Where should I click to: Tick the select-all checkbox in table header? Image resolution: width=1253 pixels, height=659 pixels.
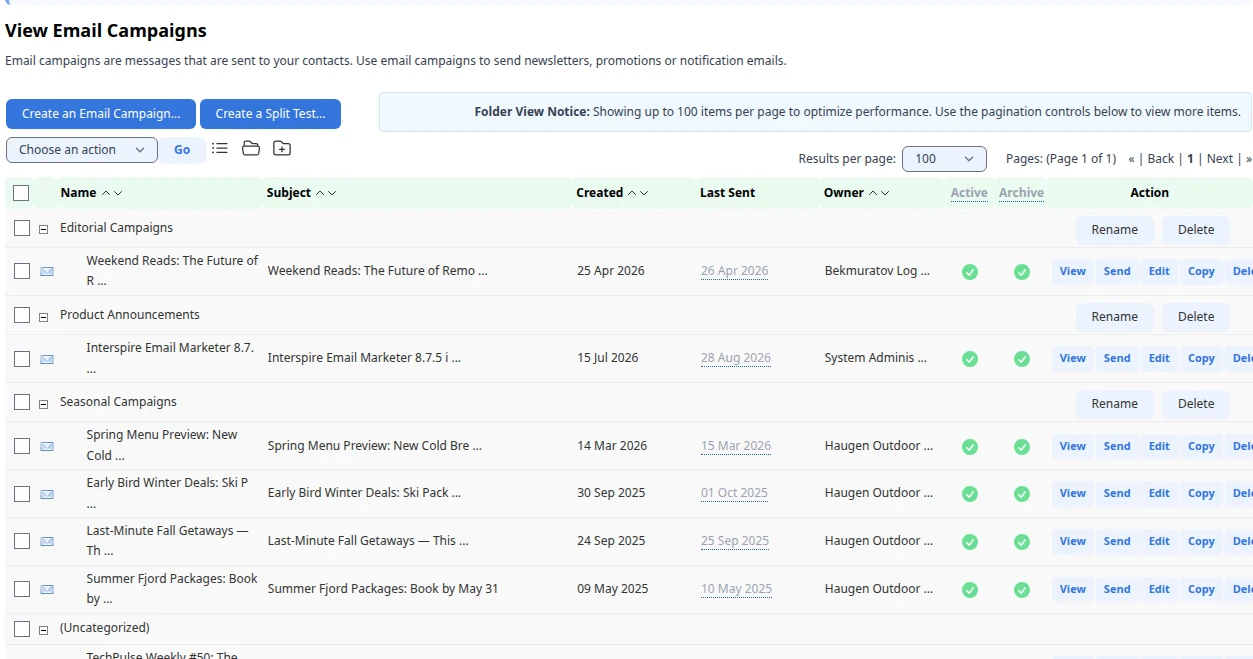[x=21, y=193]
